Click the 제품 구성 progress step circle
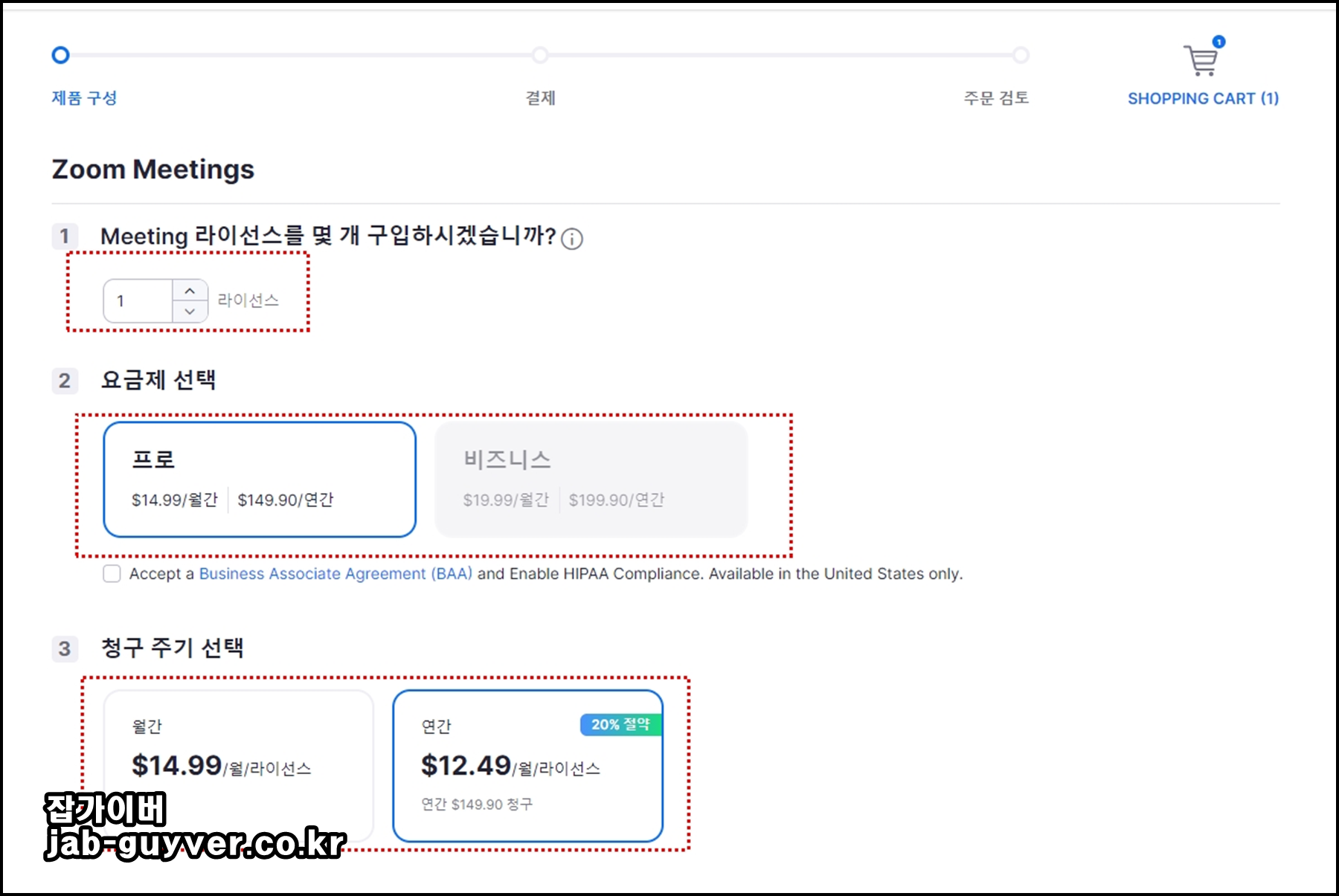The width and height of the screenshot is (1339, 896). pos(60,55)
